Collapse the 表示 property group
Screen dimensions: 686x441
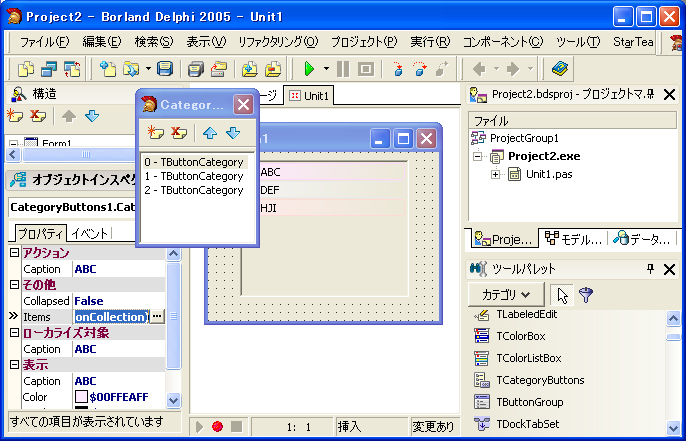pyautogui.click(x=14, y=364)
